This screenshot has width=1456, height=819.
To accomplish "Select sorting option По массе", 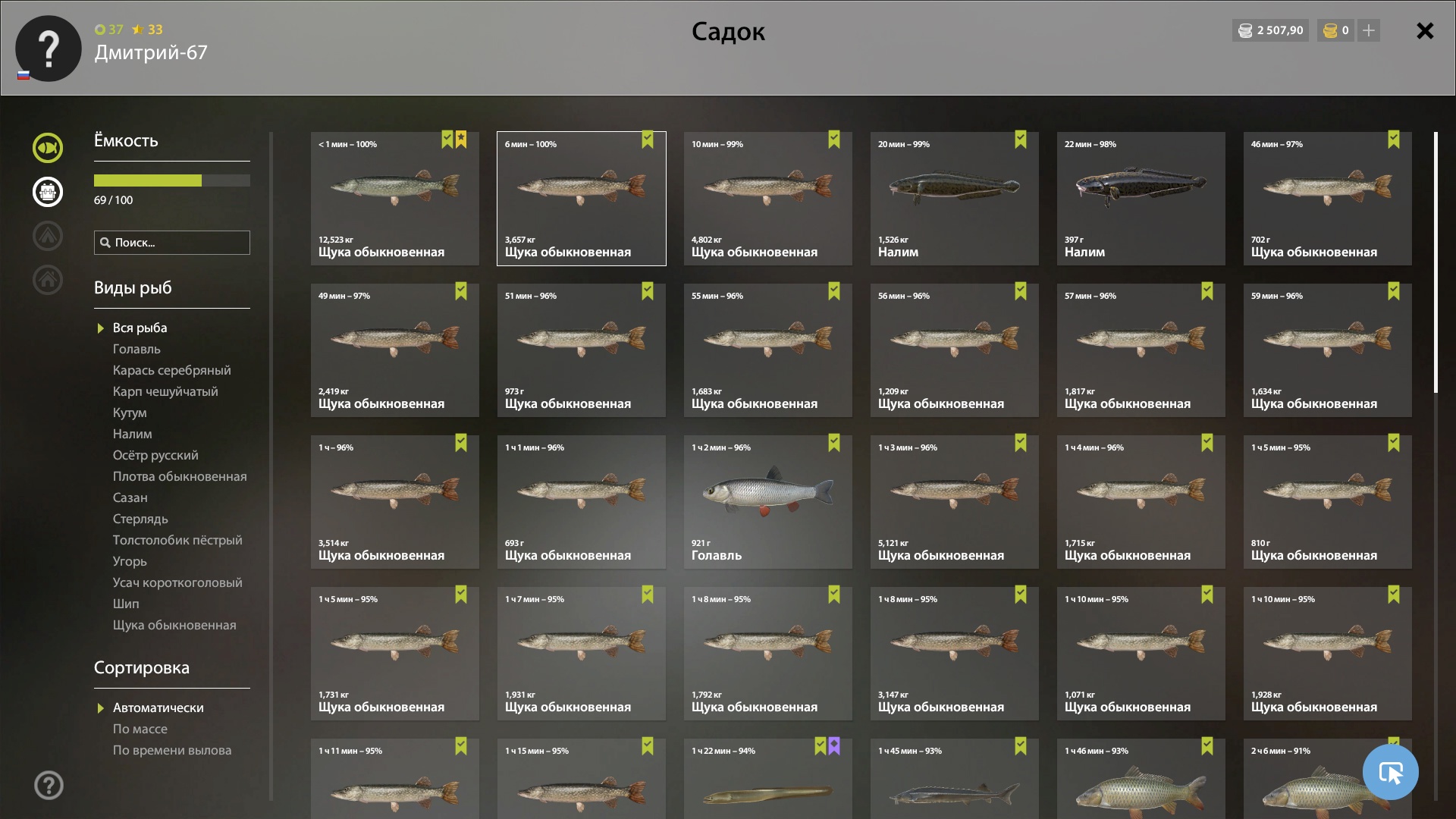I will [x=140, y=729].
